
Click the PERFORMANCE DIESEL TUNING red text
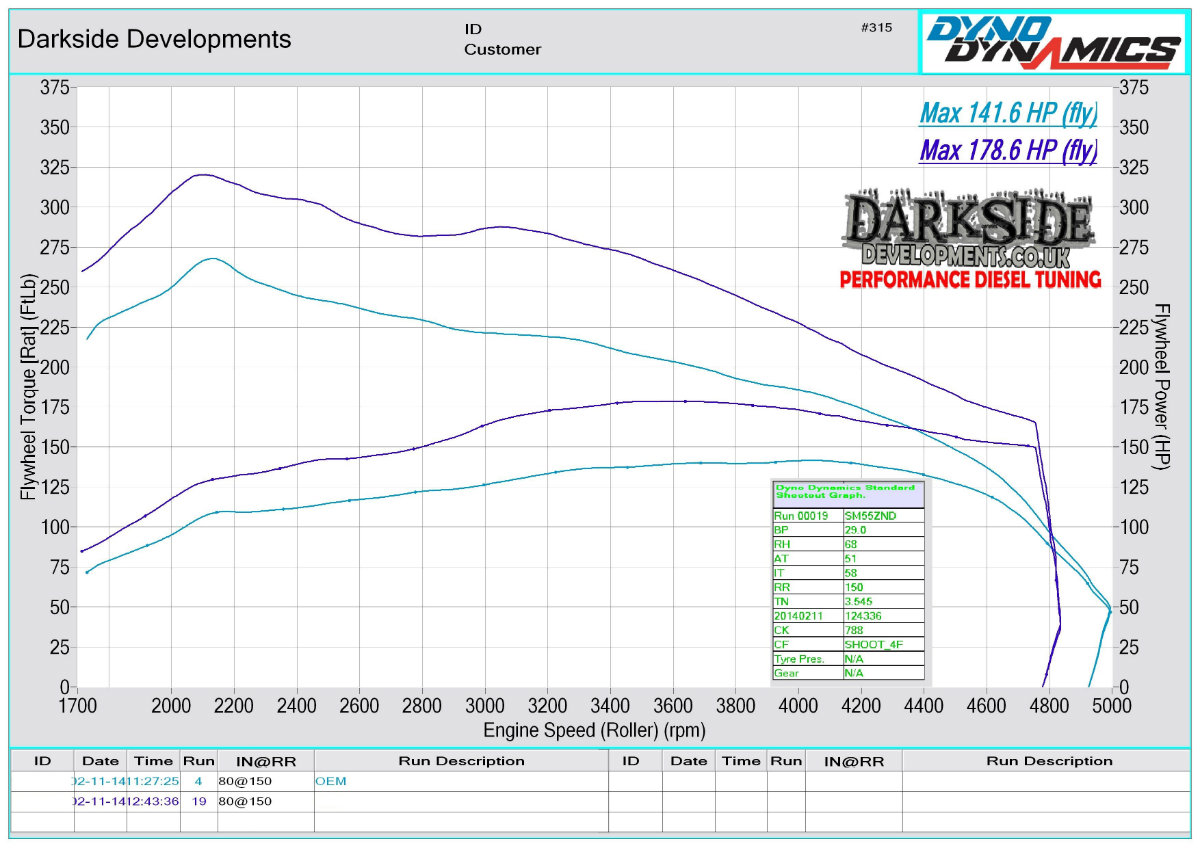coord(969,279)
